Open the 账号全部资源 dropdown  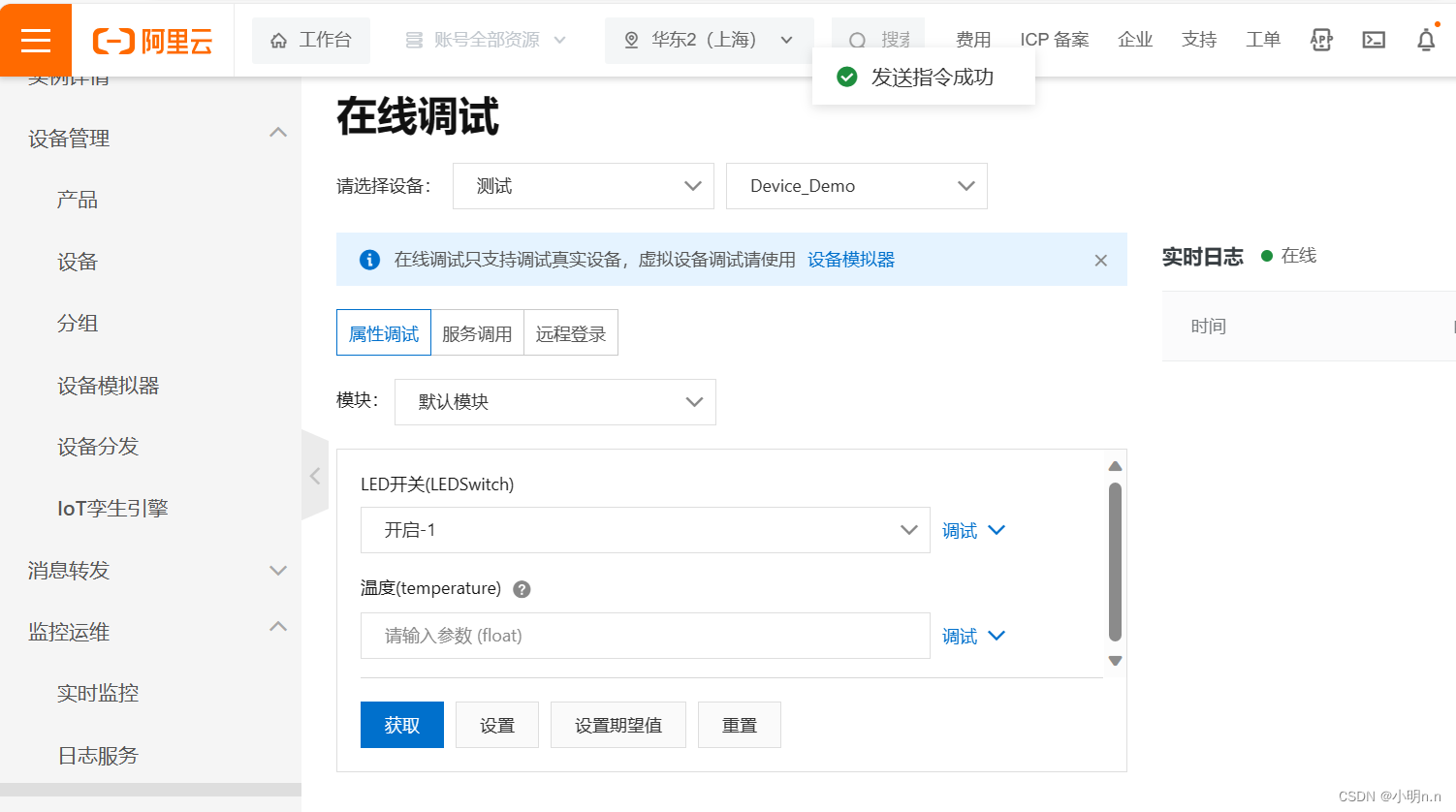486,40
